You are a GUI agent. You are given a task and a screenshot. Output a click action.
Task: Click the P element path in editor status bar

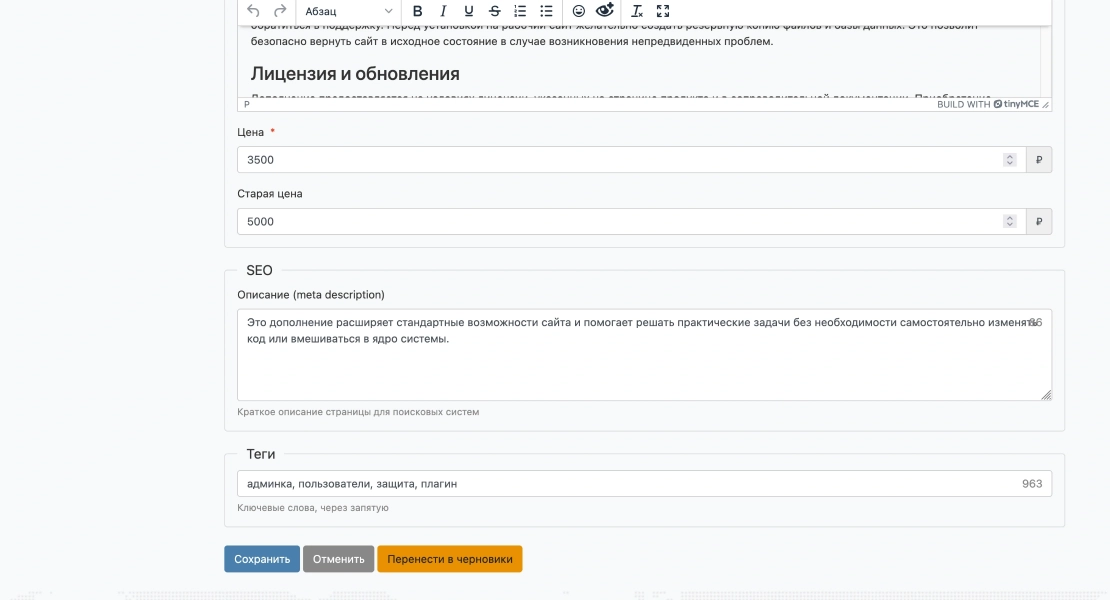pos(246,104)
